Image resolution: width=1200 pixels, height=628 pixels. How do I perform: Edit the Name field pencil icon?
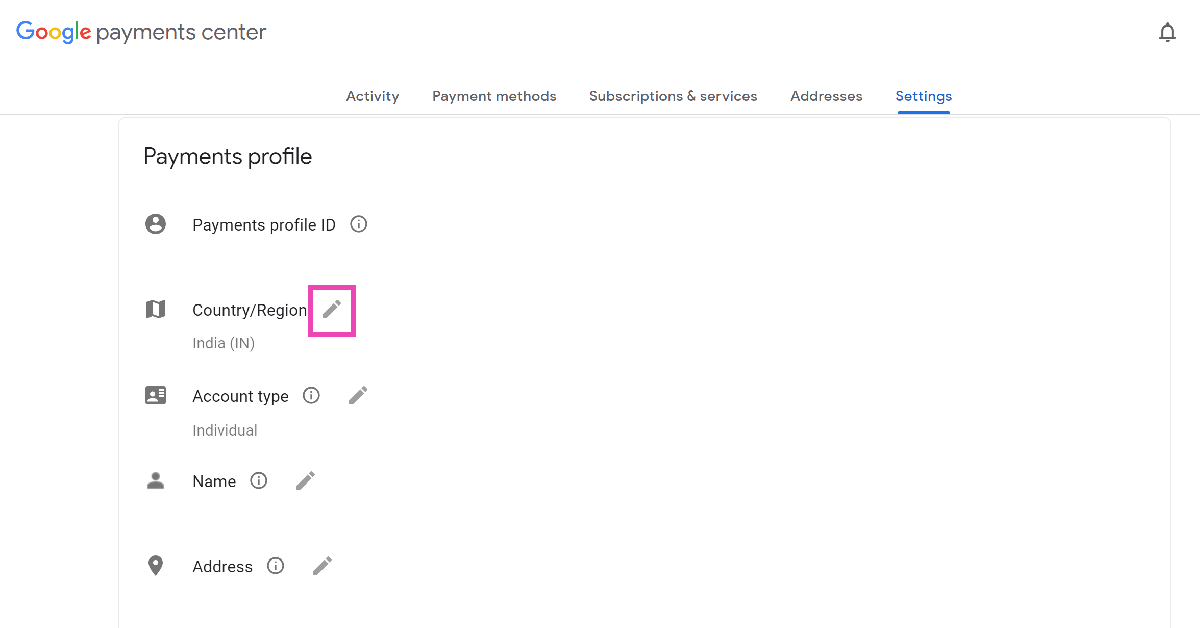(306, 481)
